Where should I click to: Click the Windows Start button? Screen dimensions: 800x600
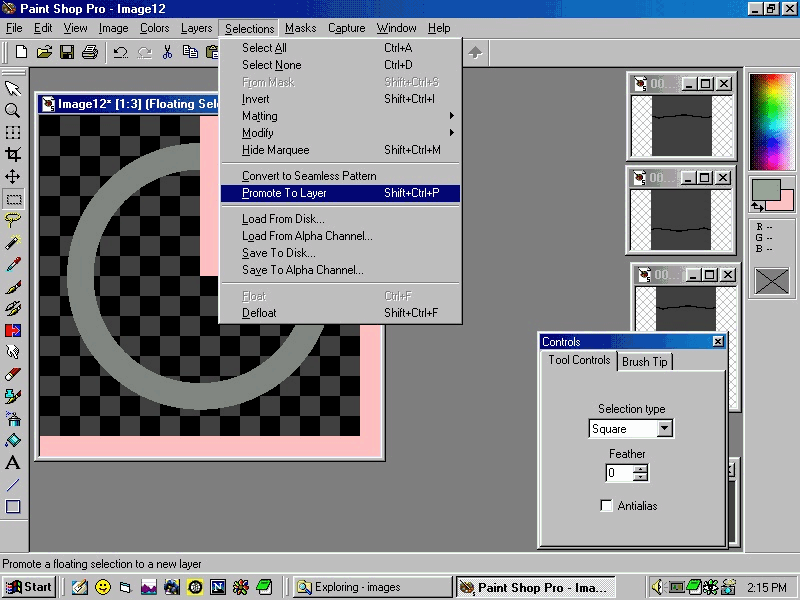[29, 587]
